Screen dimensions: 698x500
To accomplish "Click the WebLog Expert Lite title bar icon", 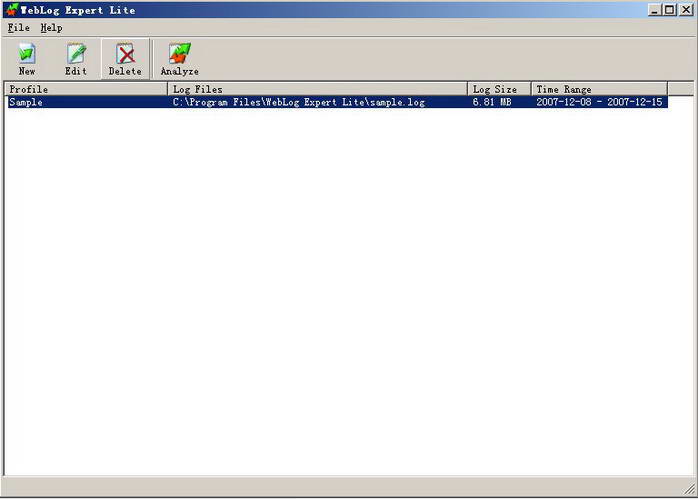I will coord(12,10).
